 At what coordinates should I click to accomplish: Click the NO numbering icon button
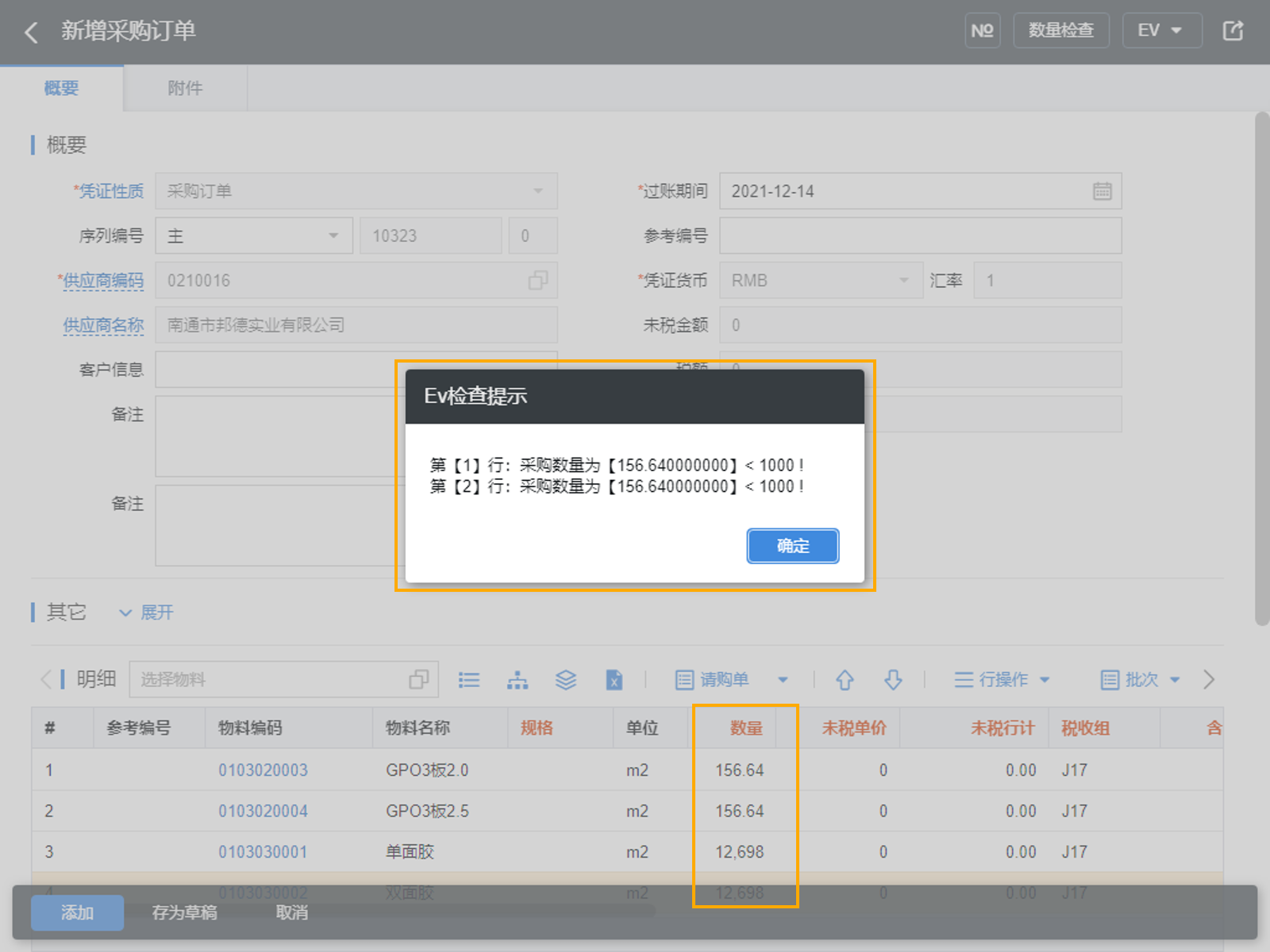[983, 31]
